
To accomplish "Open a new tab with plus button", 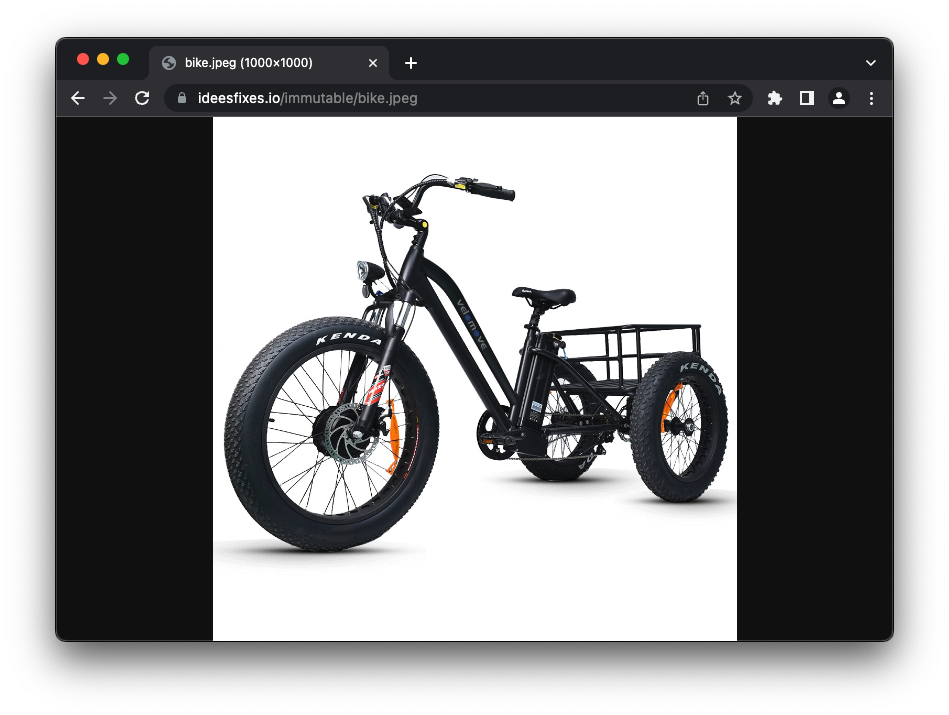I will [411, 63].
